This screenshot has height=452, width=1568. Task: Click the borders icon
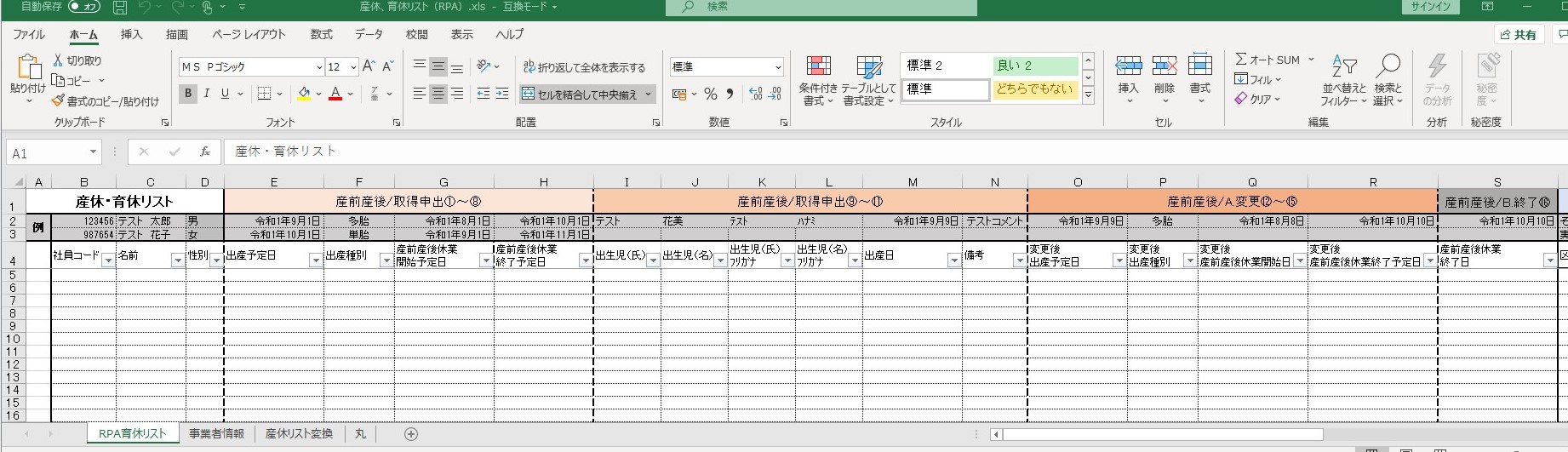coord(265,94)
